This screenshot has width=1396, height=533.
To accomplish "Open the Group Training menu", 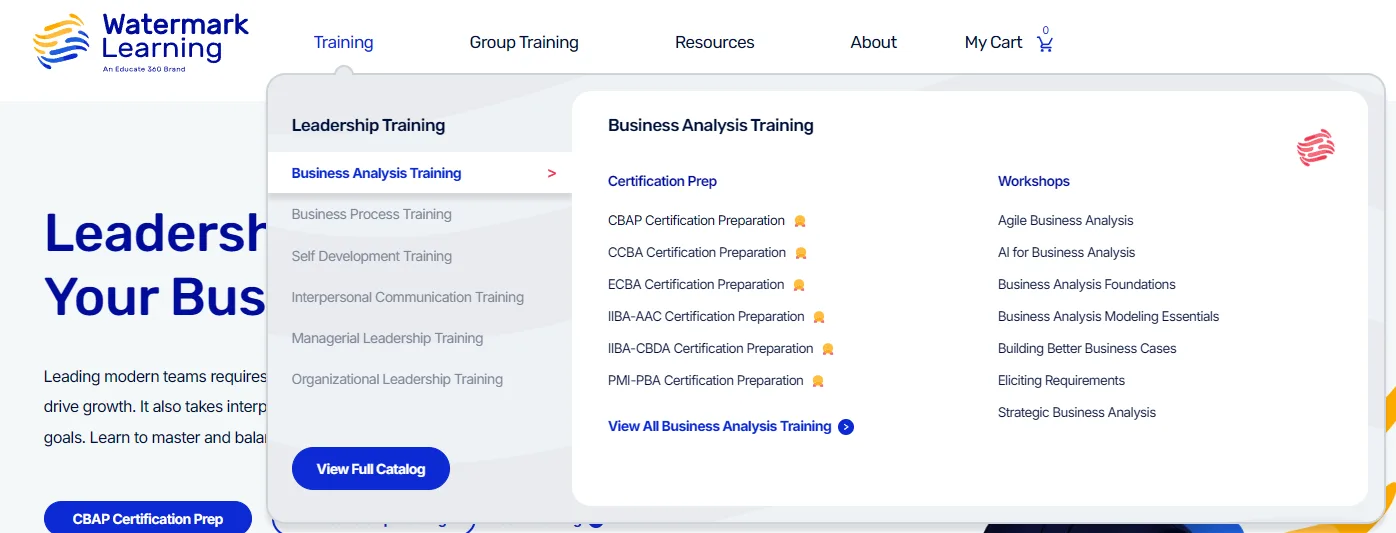I will [524, 42].
